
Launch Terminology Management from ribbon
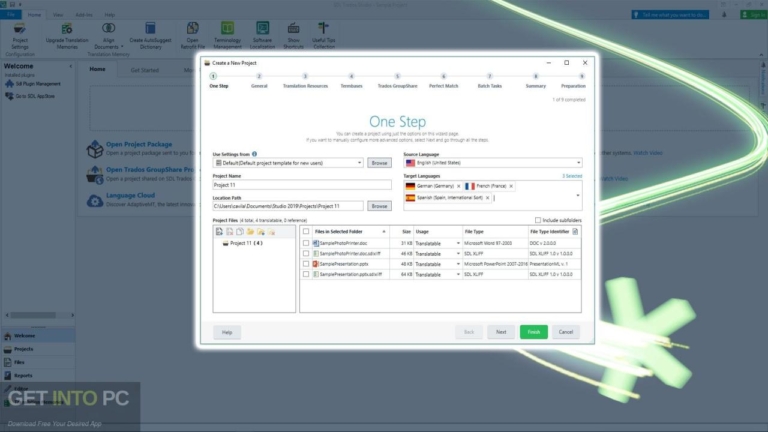pyautogui.click(x=227, y=35)
